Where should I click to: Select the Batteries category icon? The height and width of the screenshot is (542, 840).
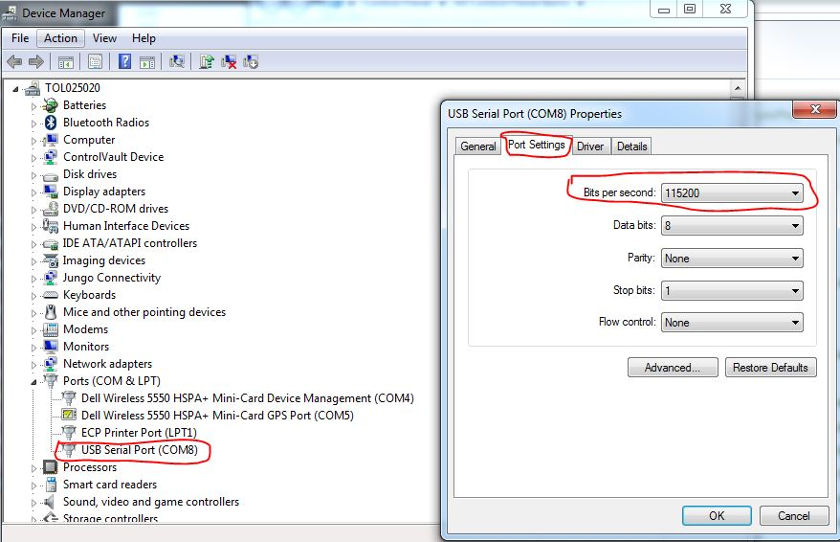pyautogui.click(x=50, y=106)
